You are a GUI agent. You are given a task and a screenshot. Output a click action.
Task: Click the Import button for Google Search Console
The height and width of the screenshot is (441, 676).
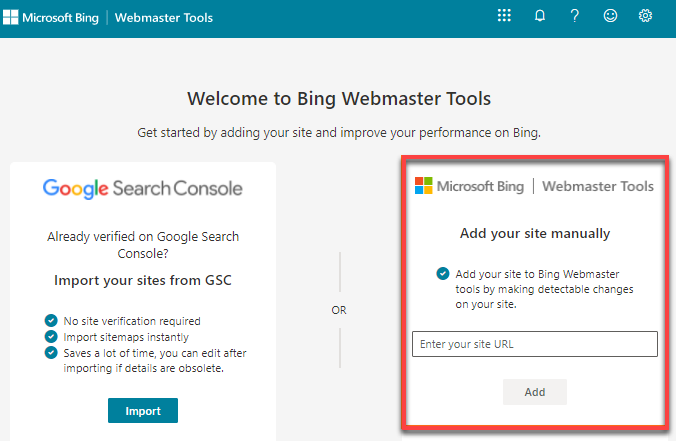tap(143, 410)
